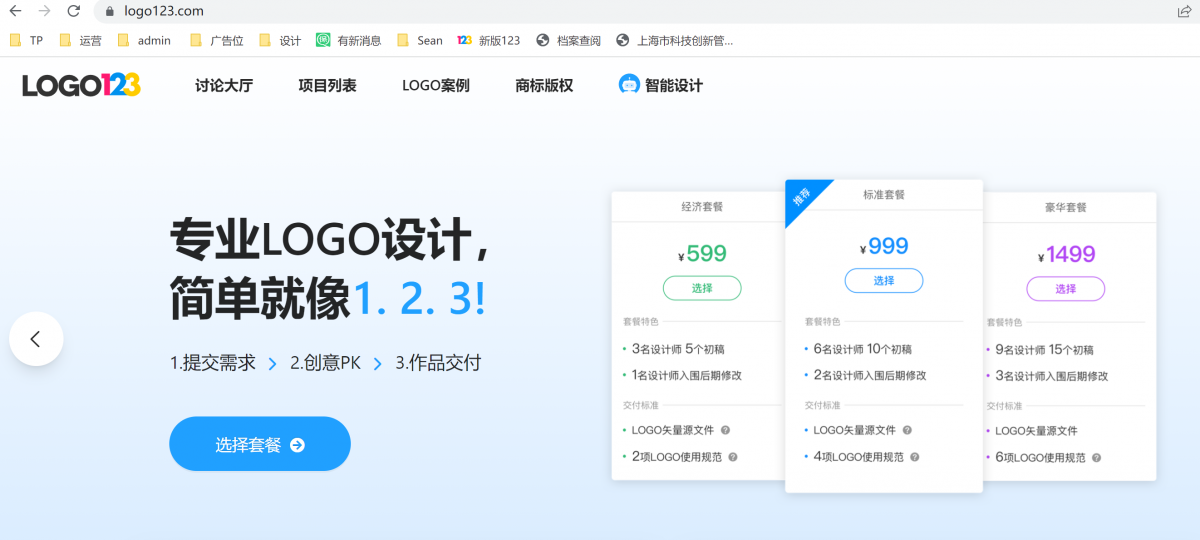The image size is (1200, 540).
Task: Open the 档案查阅 bookmark
Action: (x=569, y=40)
